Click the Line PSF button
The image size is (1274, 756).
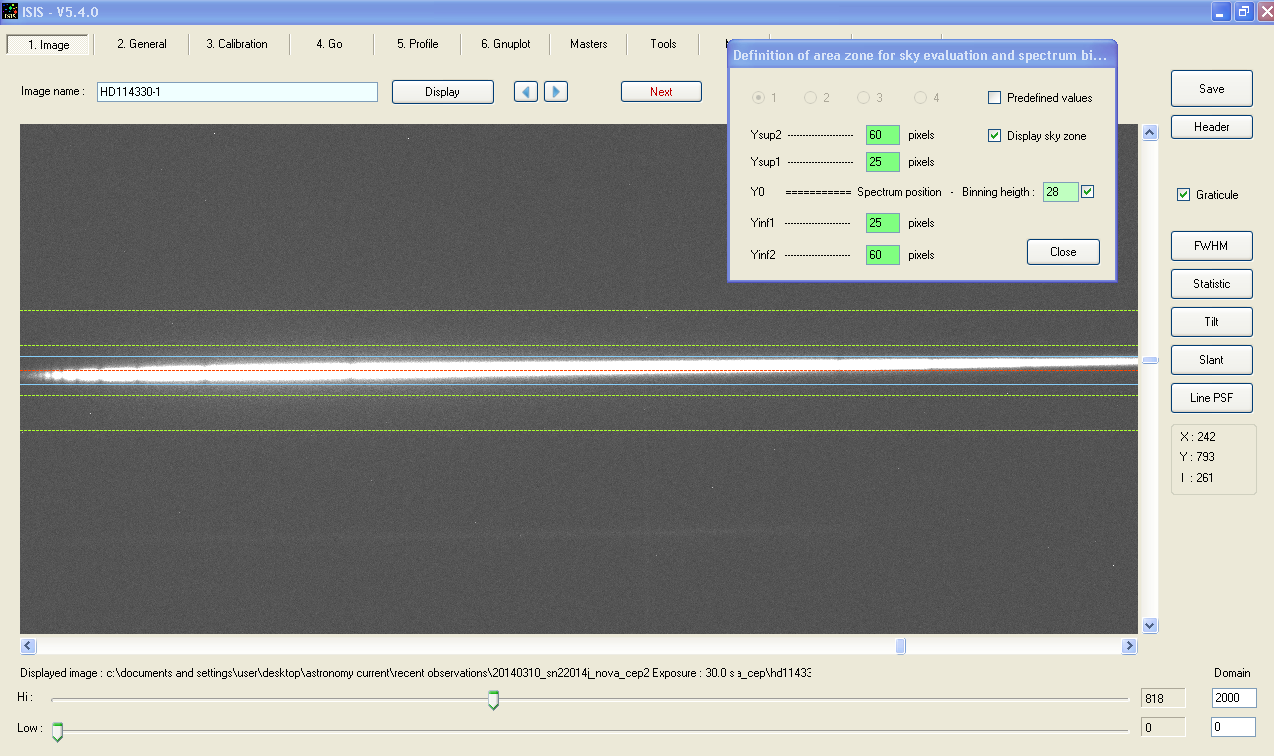[x=1211, y=398]
